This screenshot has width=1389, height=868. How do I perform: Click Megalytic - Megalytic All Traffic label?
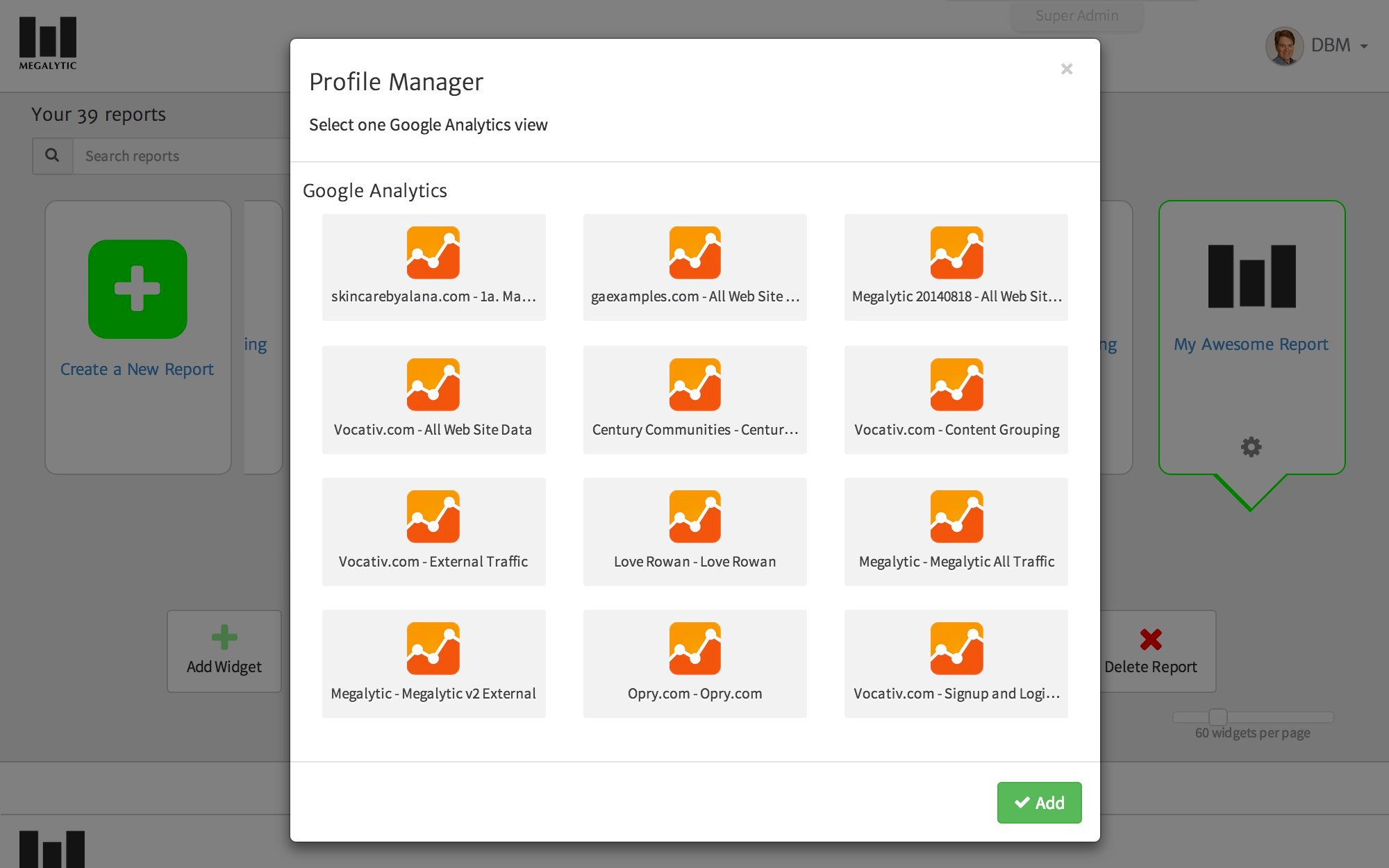click(957, 562)
